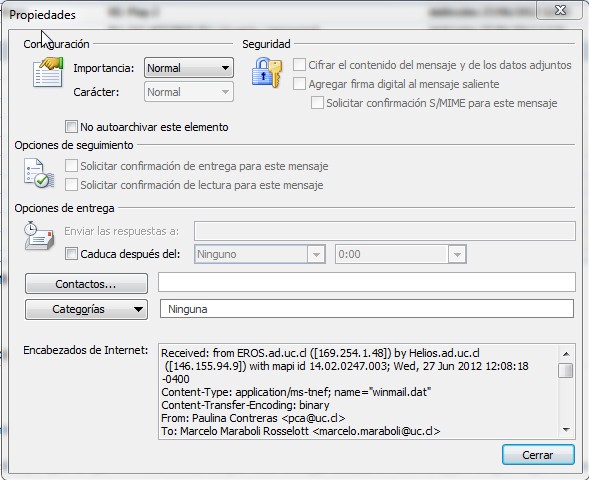Click the Cerrar button
The width and height of the screenshot is (589, 480).
pos(538,455)
